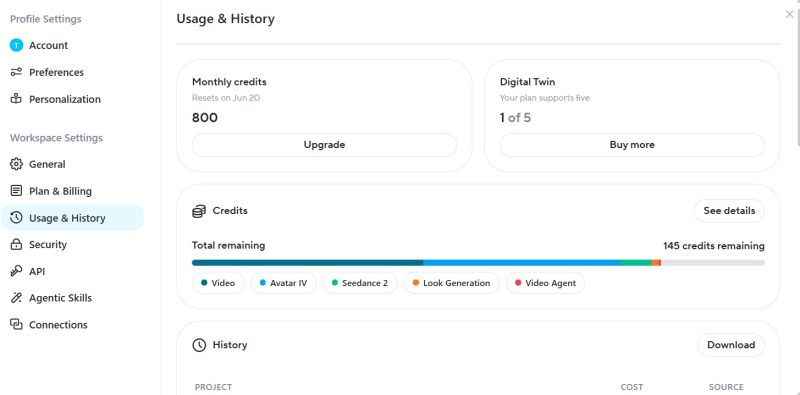800x395 pixels.
Task: Click the Upgrade button
Action: click(x=324, y=145)
